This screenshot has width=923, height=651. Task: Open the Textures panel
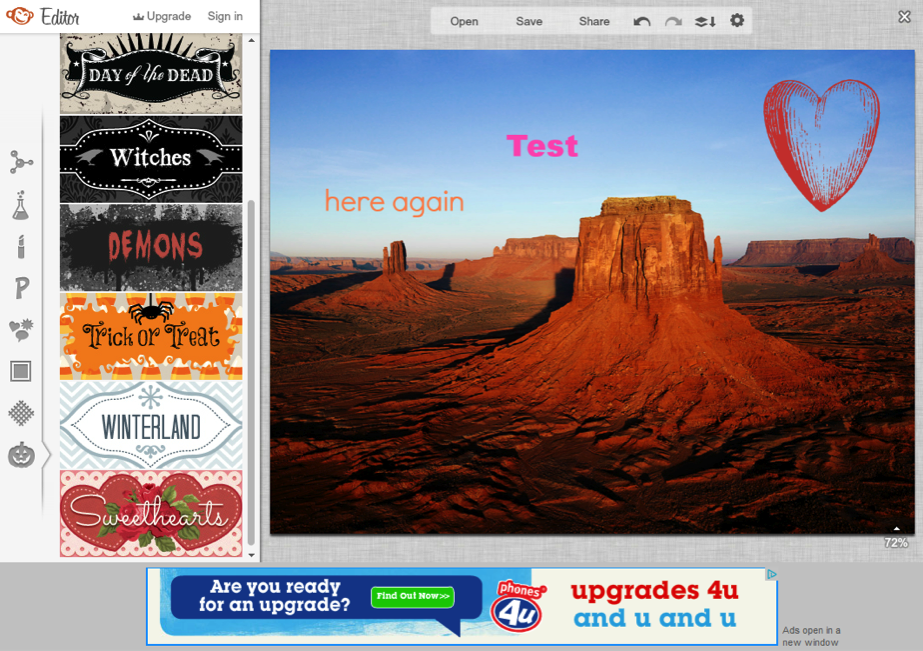pos(21,413)
